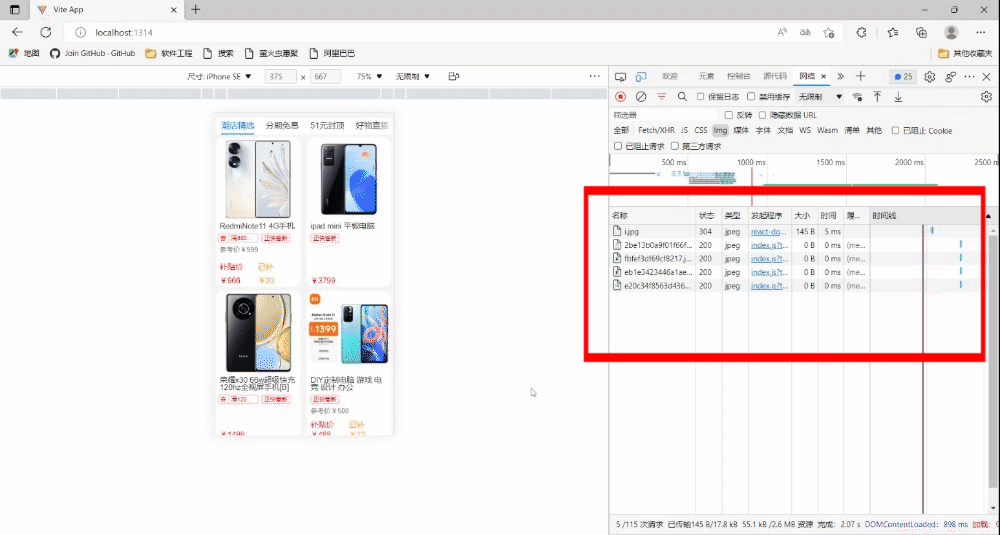Open the tab actions menu icon
The image size is (1000, 535).
click(15, 10)
